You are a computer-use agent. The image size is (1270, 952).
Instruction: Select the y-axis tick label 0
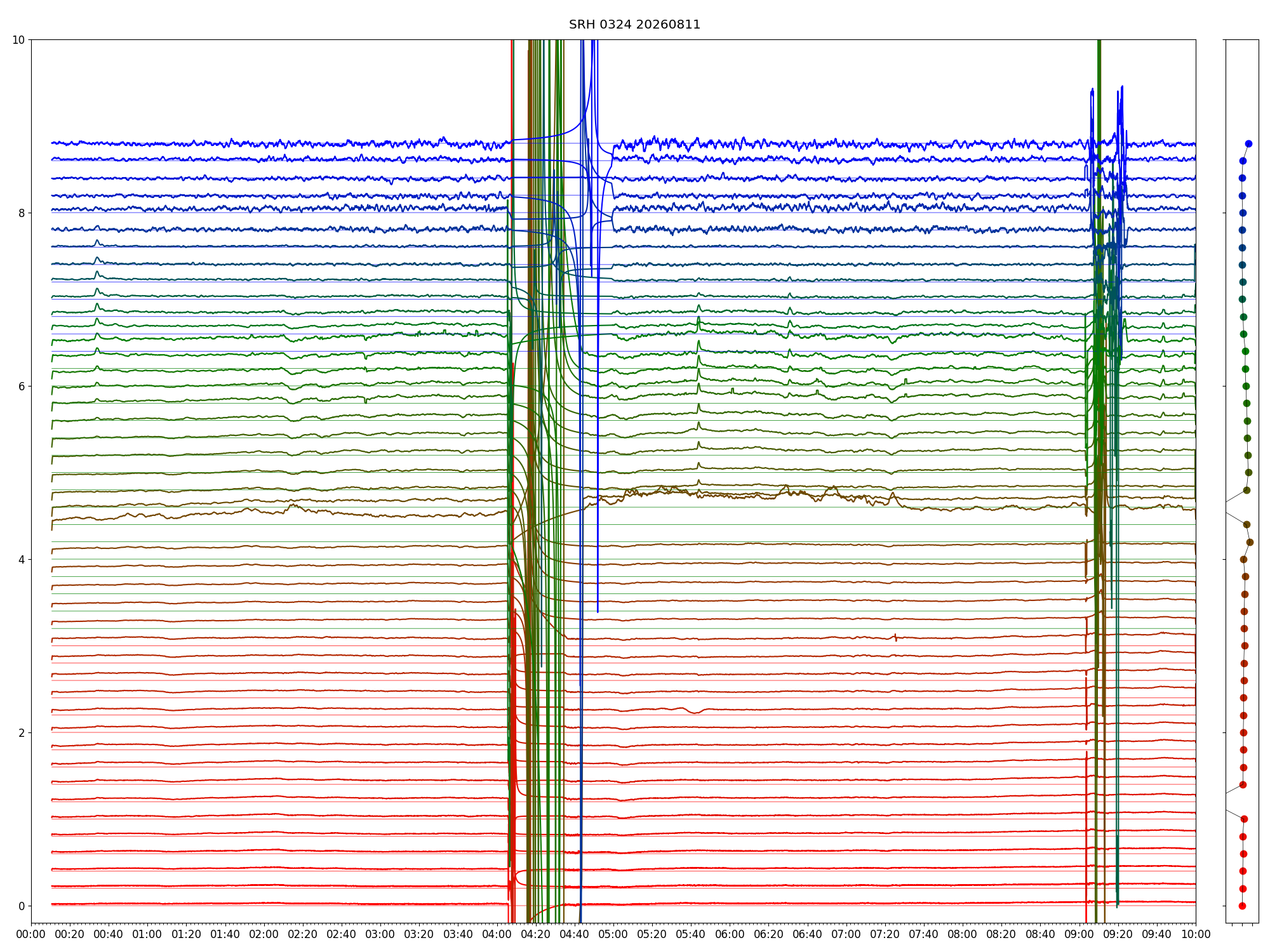(22, 906)
